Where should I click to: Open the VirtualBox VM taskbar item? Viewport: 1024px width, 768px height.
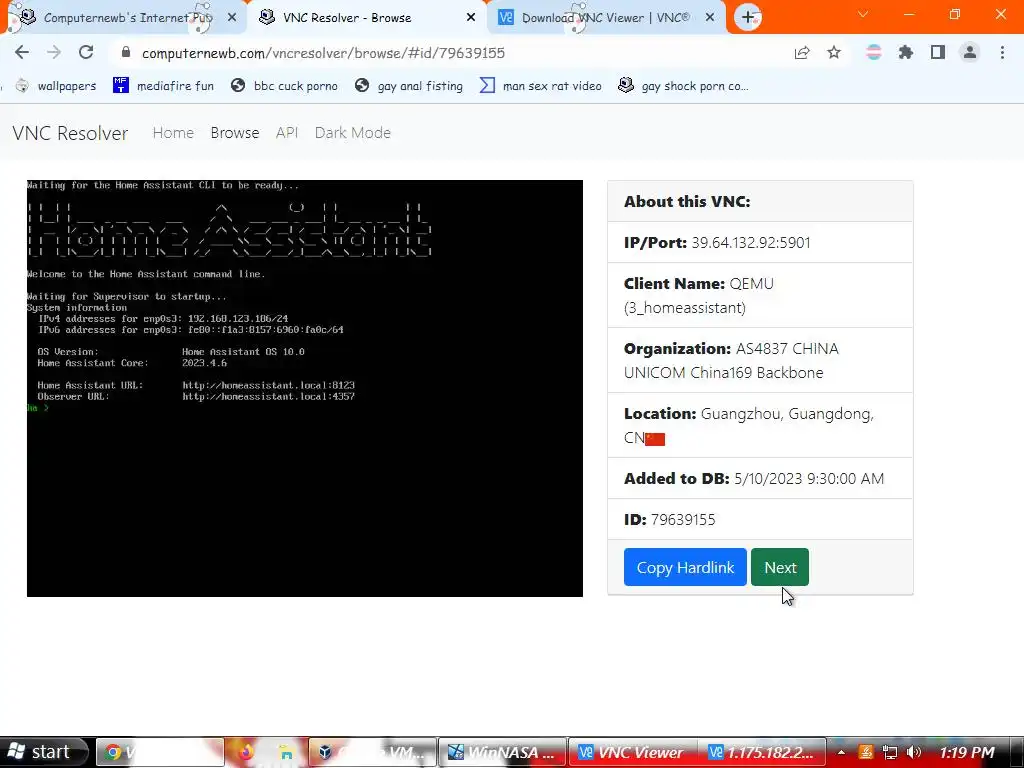372,752
